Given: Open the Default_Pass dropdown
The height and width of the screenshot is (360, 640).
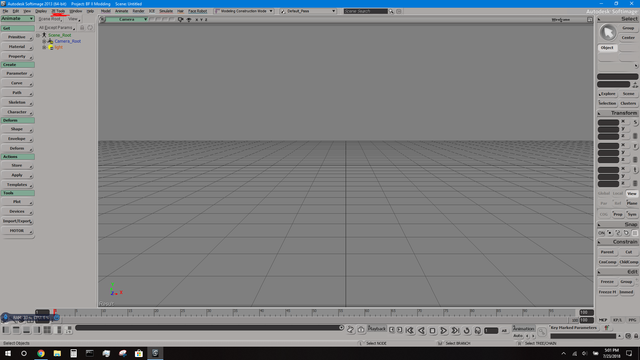Looking at the screenshot, I should [308, 11].
